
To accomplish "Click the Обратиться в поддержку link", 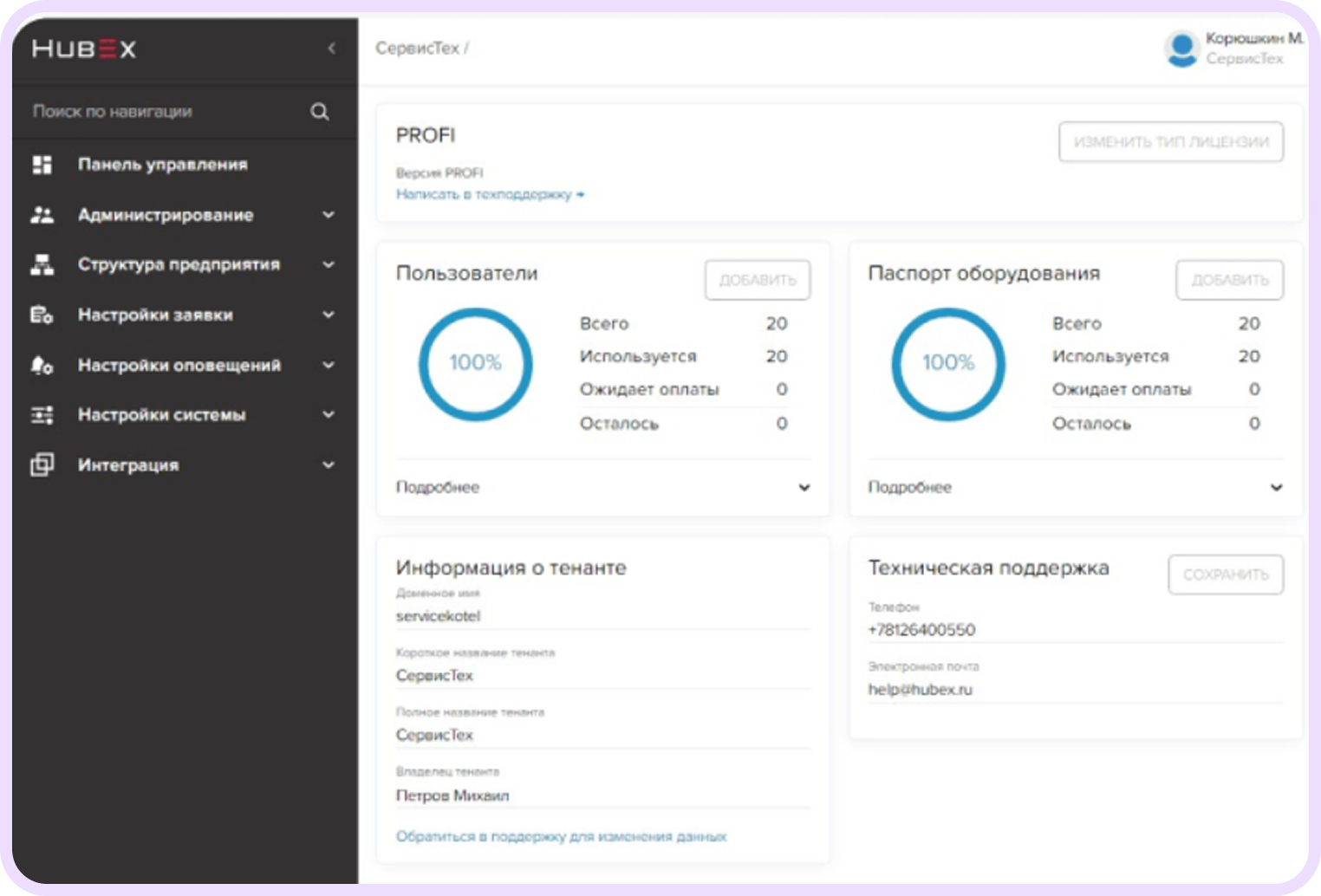I will coord(561,837).
